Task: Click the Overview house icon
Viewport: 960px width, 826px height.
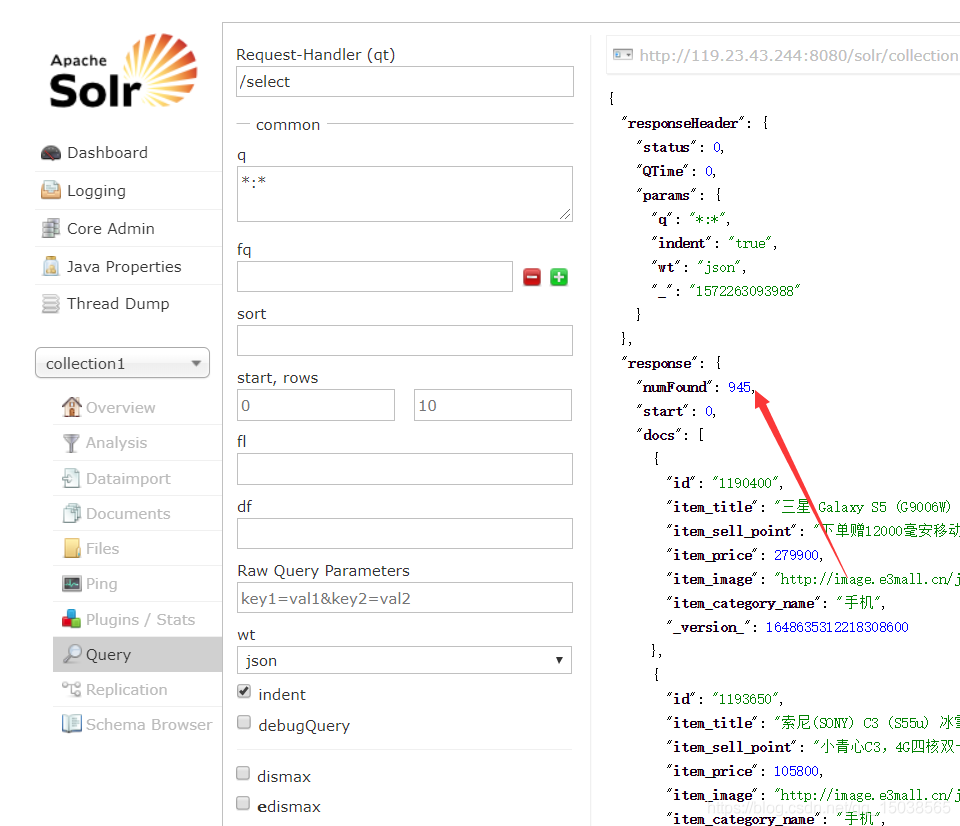Action: pos(72,407)
